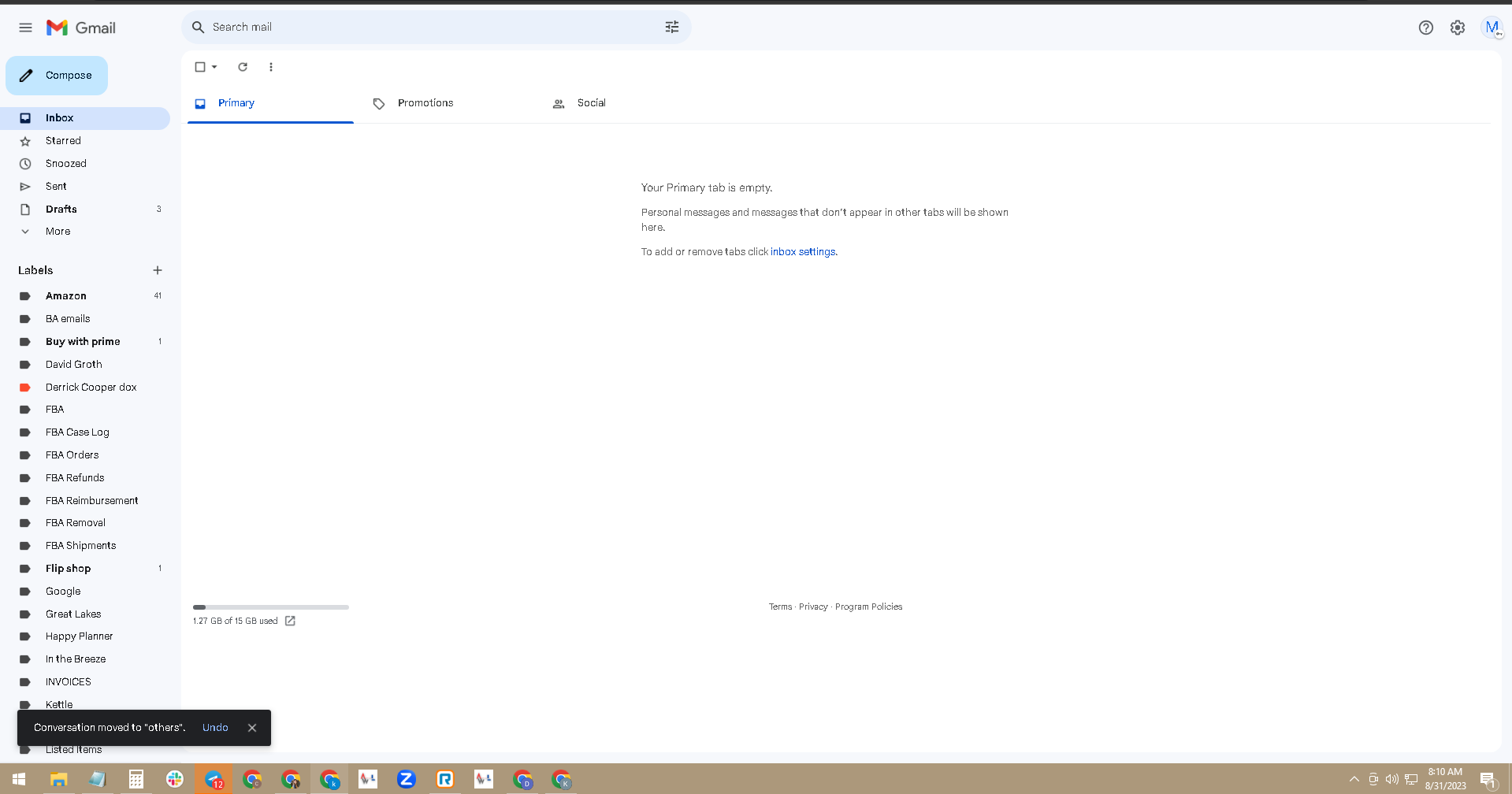Open the Drafts folder
1512x794 pixels.
pyautogui.click(x=85, y=210)
